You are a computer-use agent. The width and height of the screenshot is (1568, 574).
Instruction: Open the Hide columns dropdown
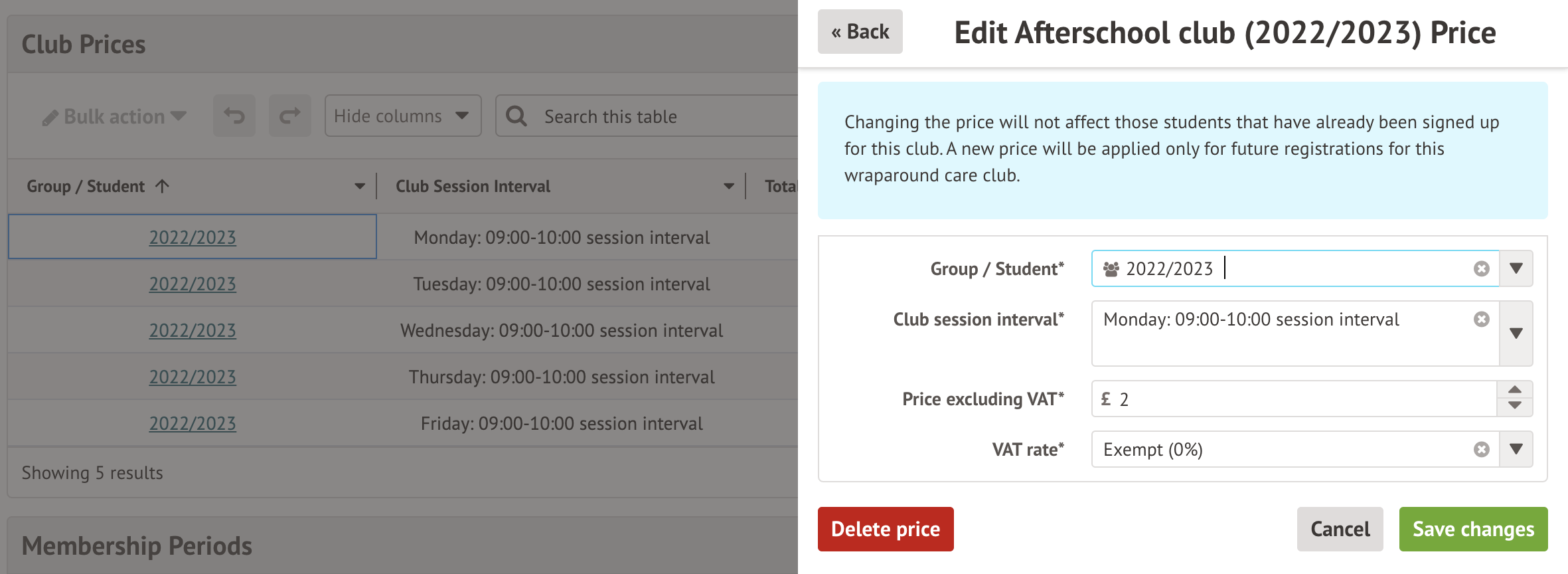click(x=402, y=116)
